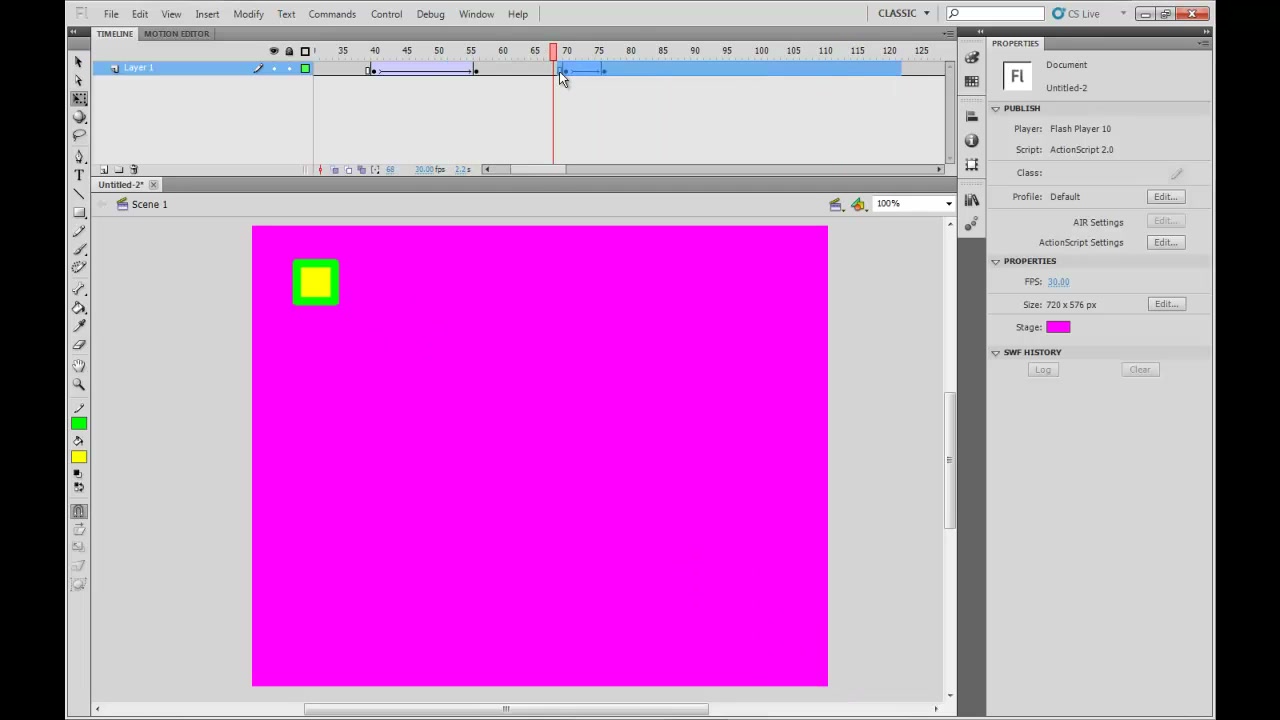Viewport: 1280px width, 720px height.
Task: Pick the Paint Bucket tool
Action: tap(79, 308)
